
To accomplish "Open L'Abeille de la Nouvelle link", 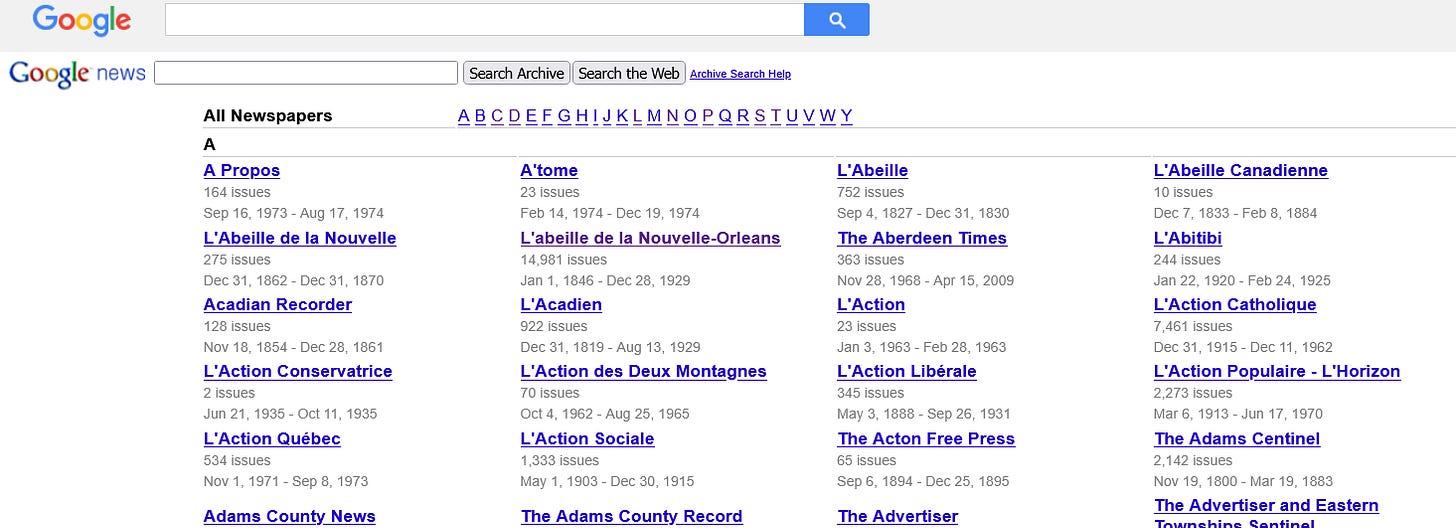I will coord(300,239).
